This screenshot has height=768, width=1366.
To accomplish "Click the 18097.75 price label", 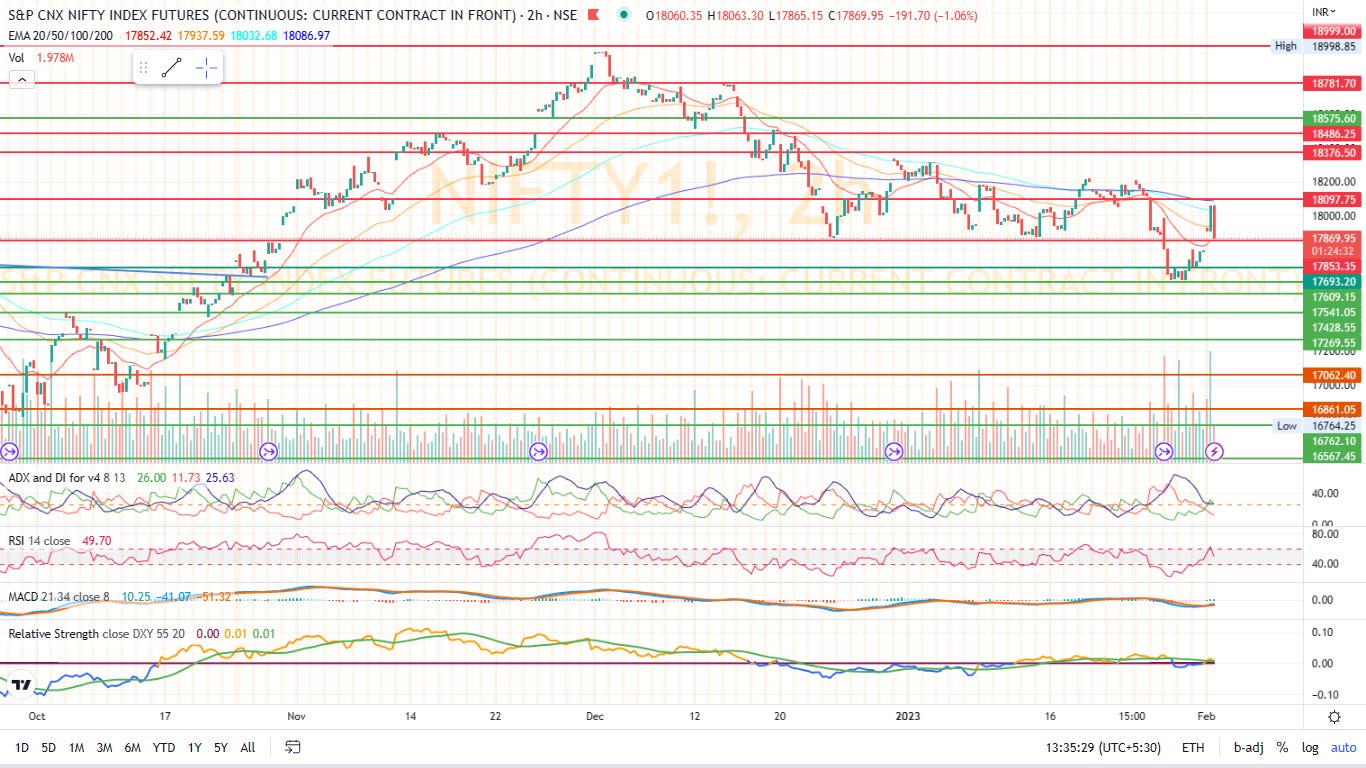I will click(1335, 200).
